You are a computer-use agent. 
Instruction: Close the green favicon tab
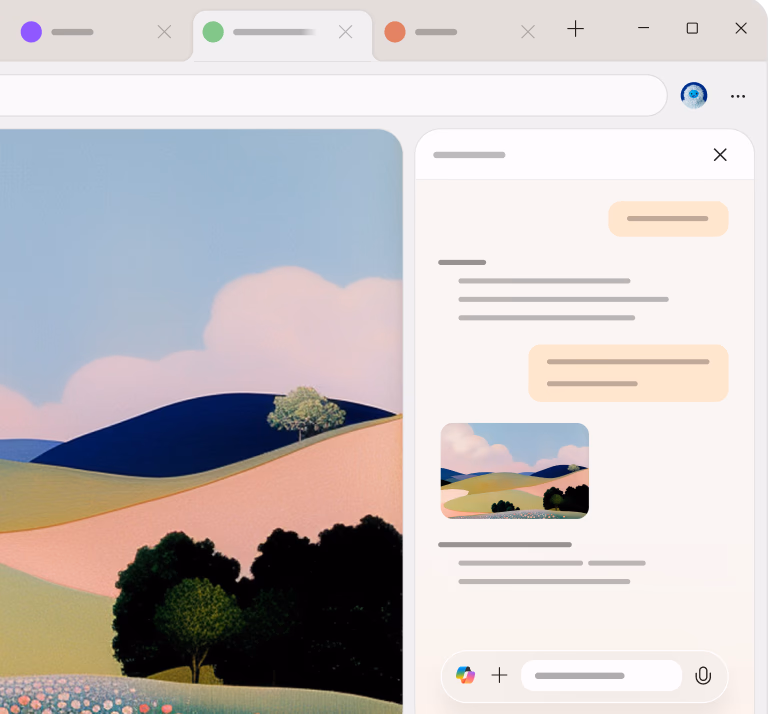345,32
